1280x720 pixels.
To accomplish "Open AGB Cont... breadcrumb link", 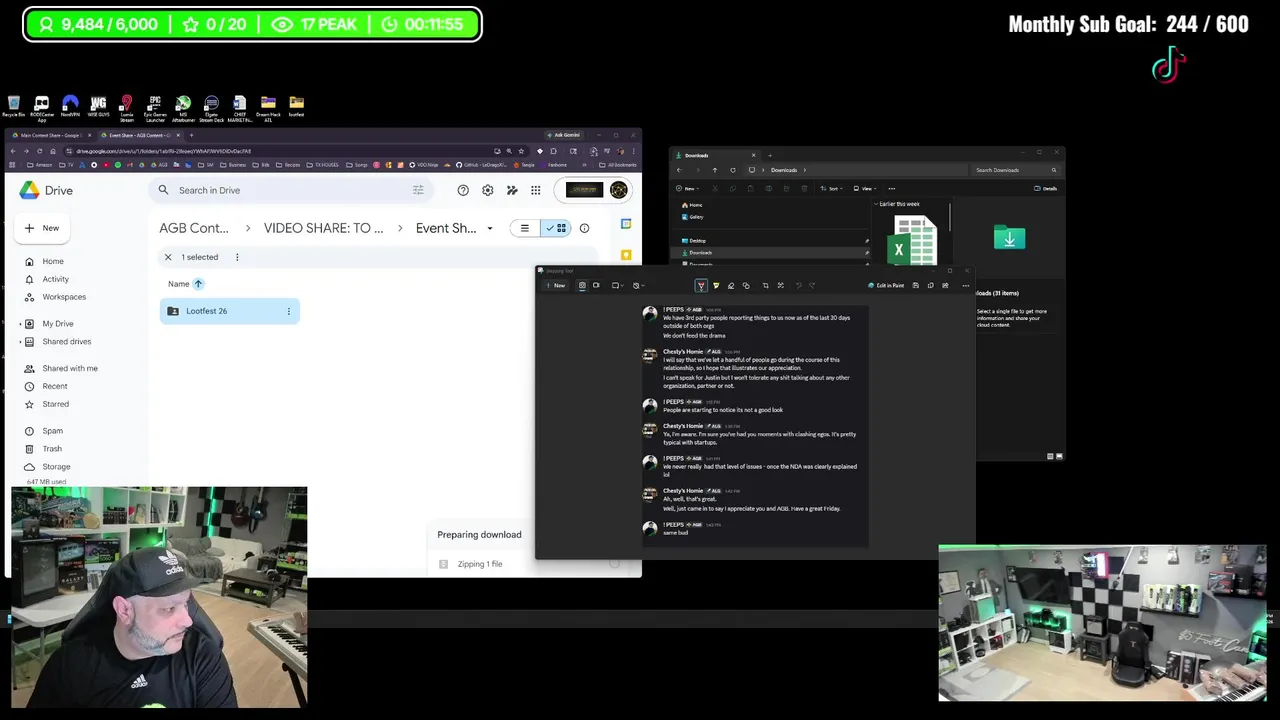I will pos(194,228).
